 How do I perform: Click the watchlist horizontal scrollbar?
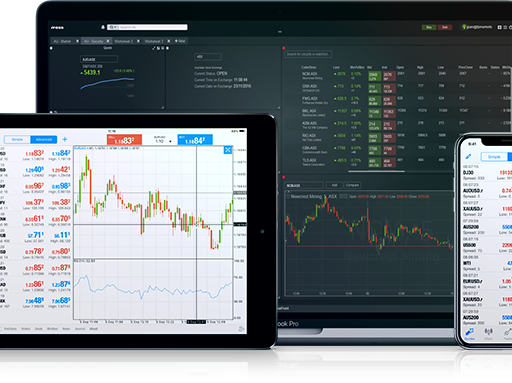[x=376, y=171]
